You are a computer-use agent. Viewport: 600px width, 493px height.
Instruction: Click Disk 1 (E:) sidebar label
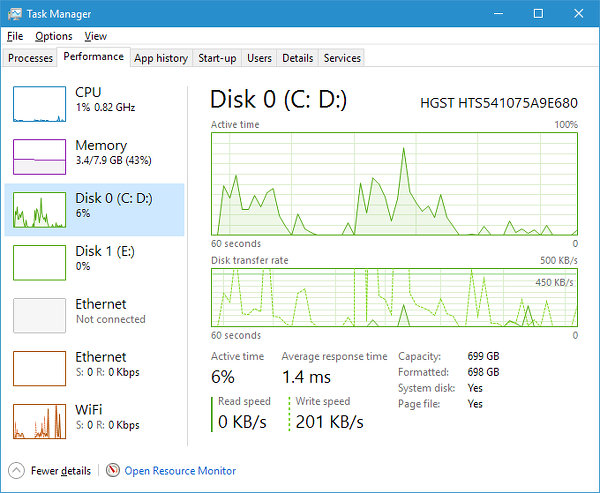point(105,251)
